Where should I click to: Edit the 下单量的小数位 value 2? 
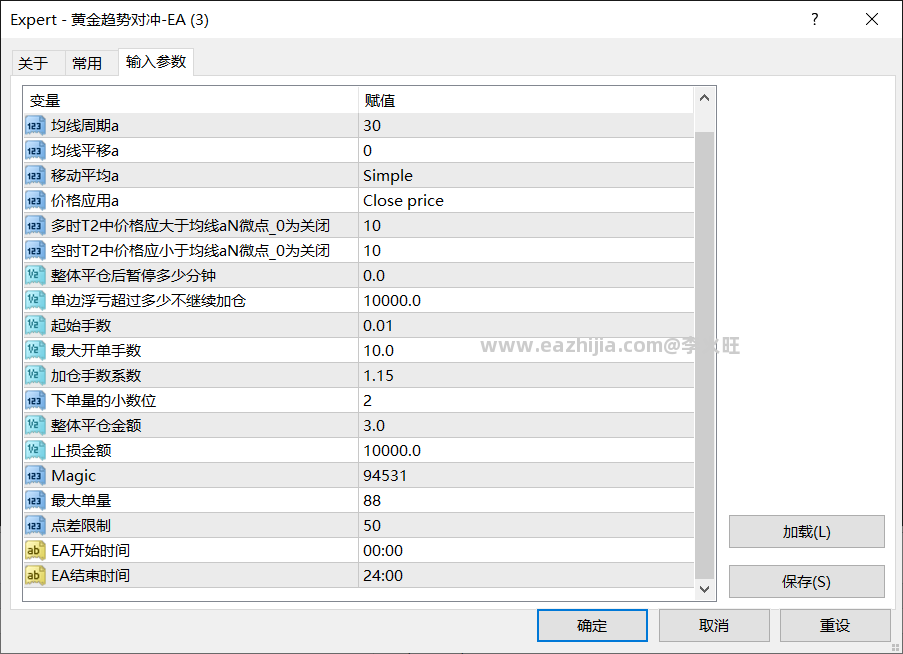526,401
